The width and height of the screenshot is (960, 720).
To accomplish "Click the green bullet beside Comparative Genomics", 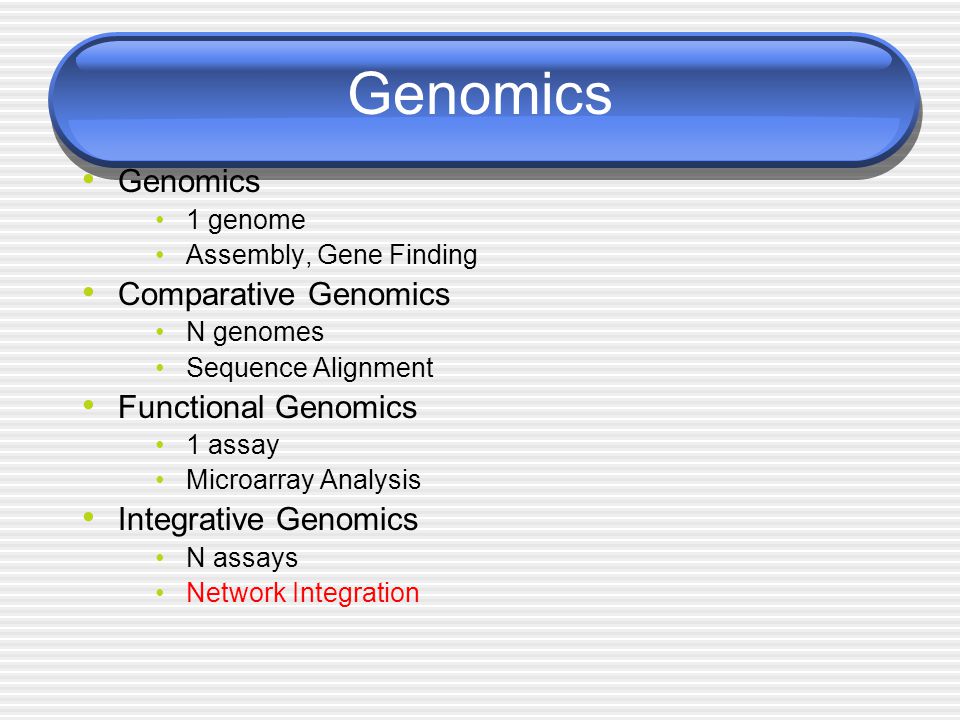I will 89,292.
